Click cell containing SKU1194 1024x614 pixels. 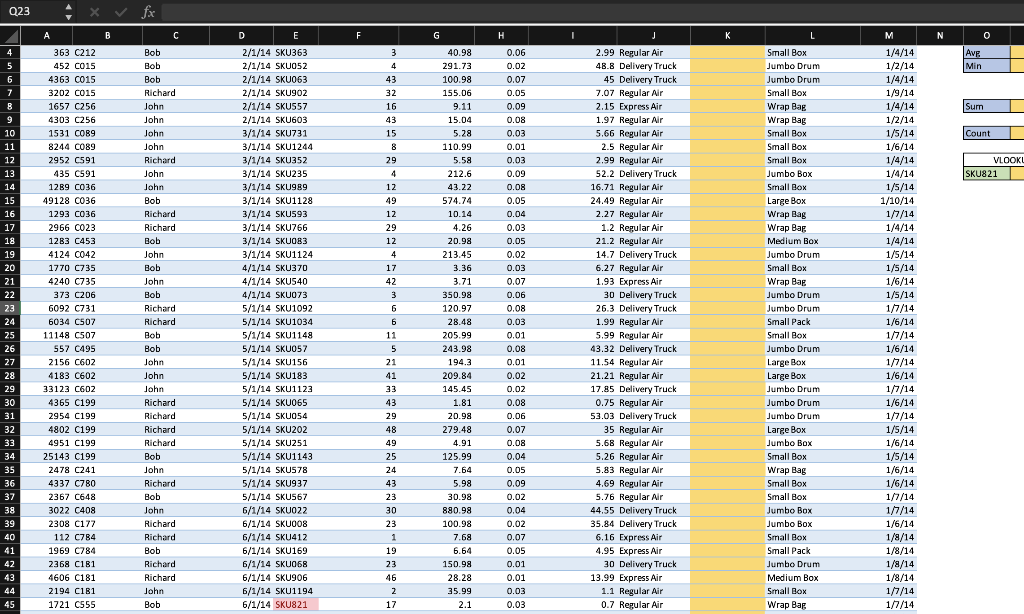click(x=296, y=591)
